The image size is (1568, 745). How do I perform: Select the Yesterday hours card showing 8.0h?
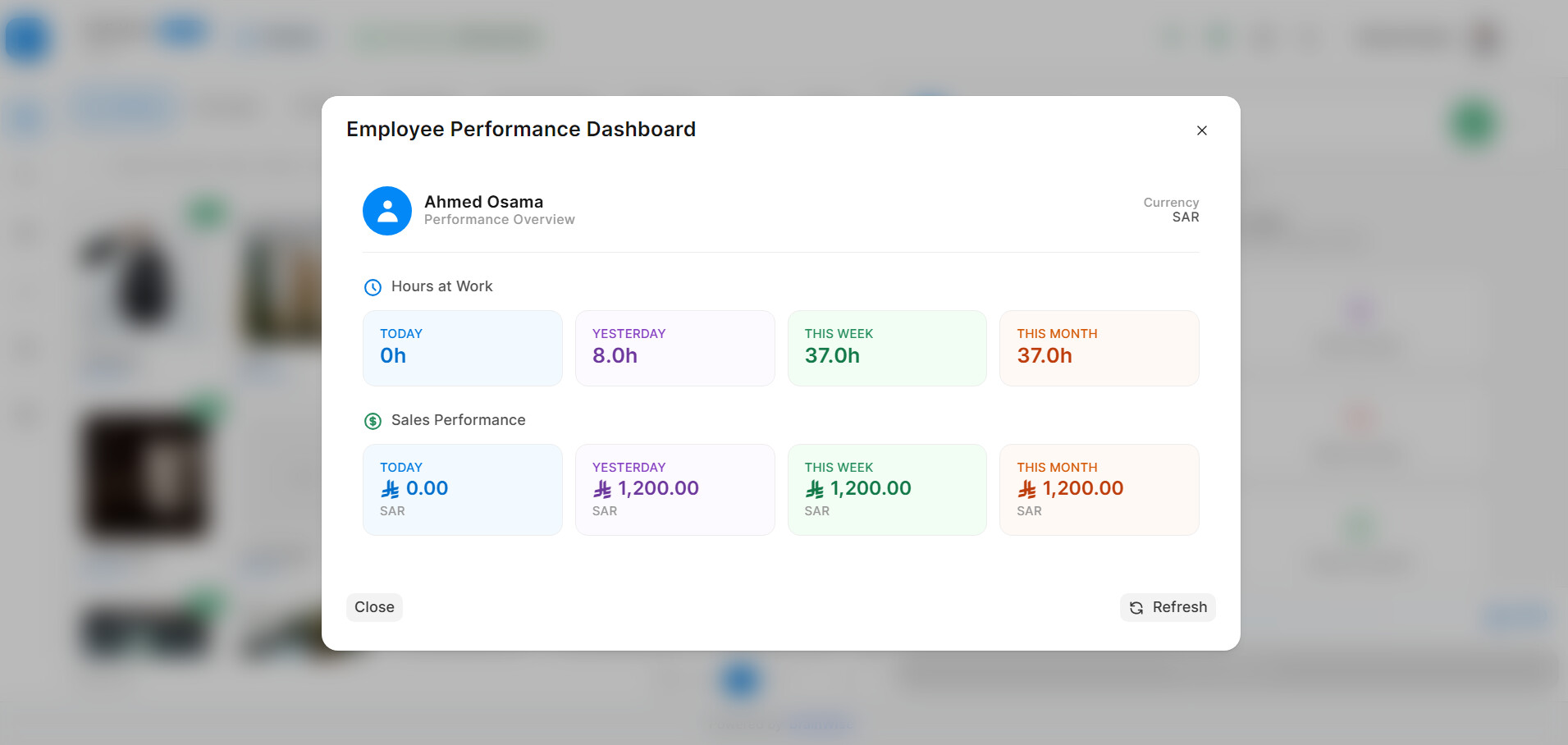point(674,348)
